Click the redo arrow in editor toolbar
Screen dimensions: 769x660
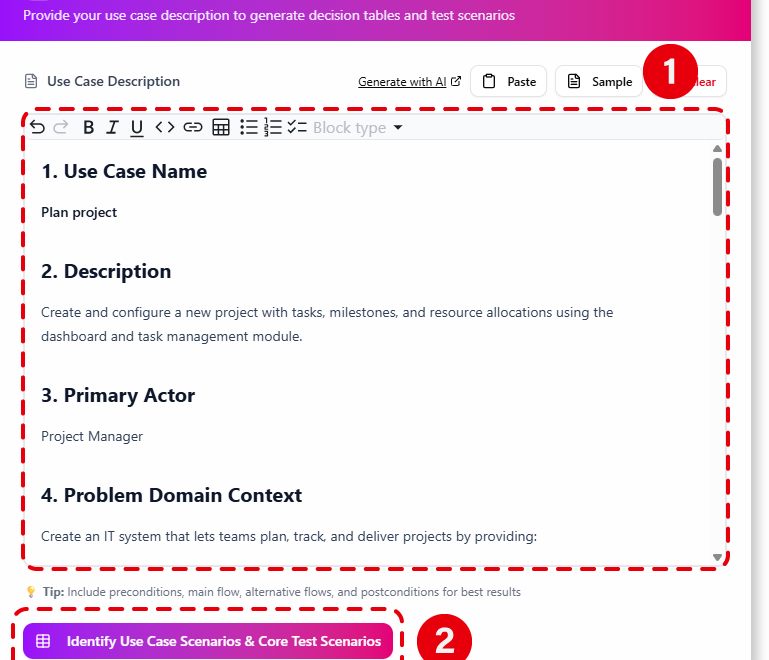pos(60,127)
